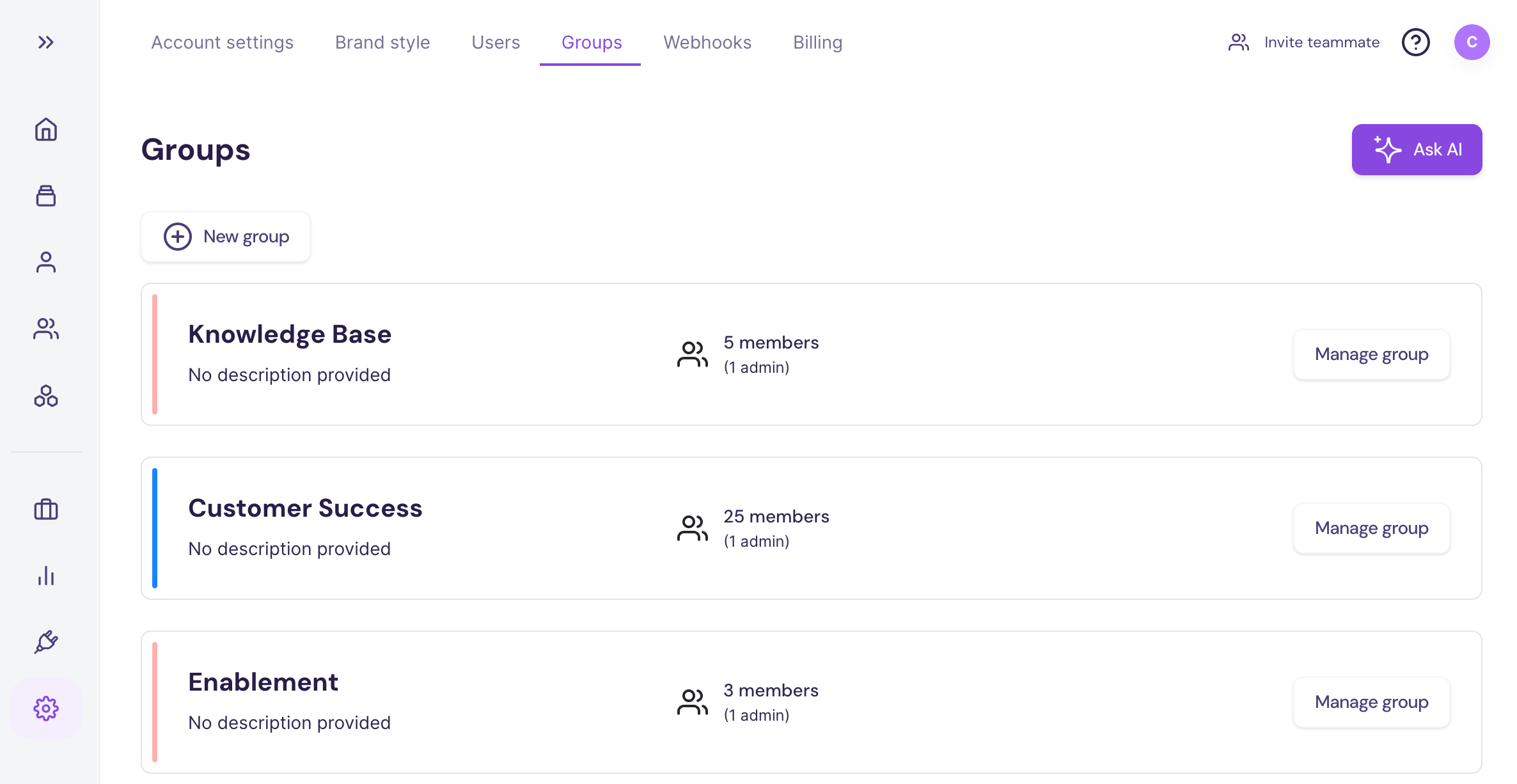Open the C profile avatar menu
1517x784 pixels.
[x=1472, y=42]
